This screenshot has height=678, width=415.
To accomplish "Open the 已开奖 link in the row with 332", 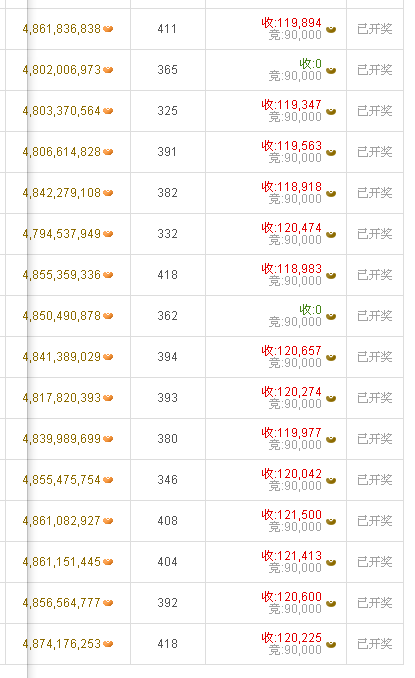I will coord(375,234).
